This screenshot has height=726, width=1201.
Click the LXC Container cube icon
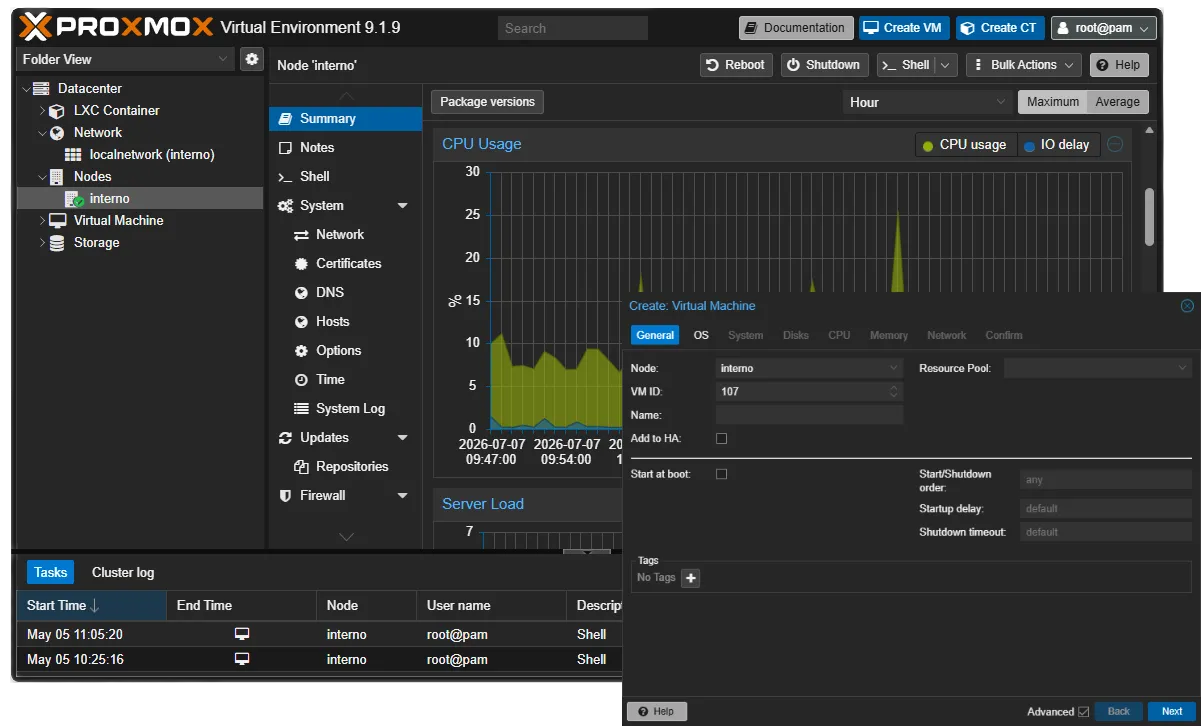57,111
